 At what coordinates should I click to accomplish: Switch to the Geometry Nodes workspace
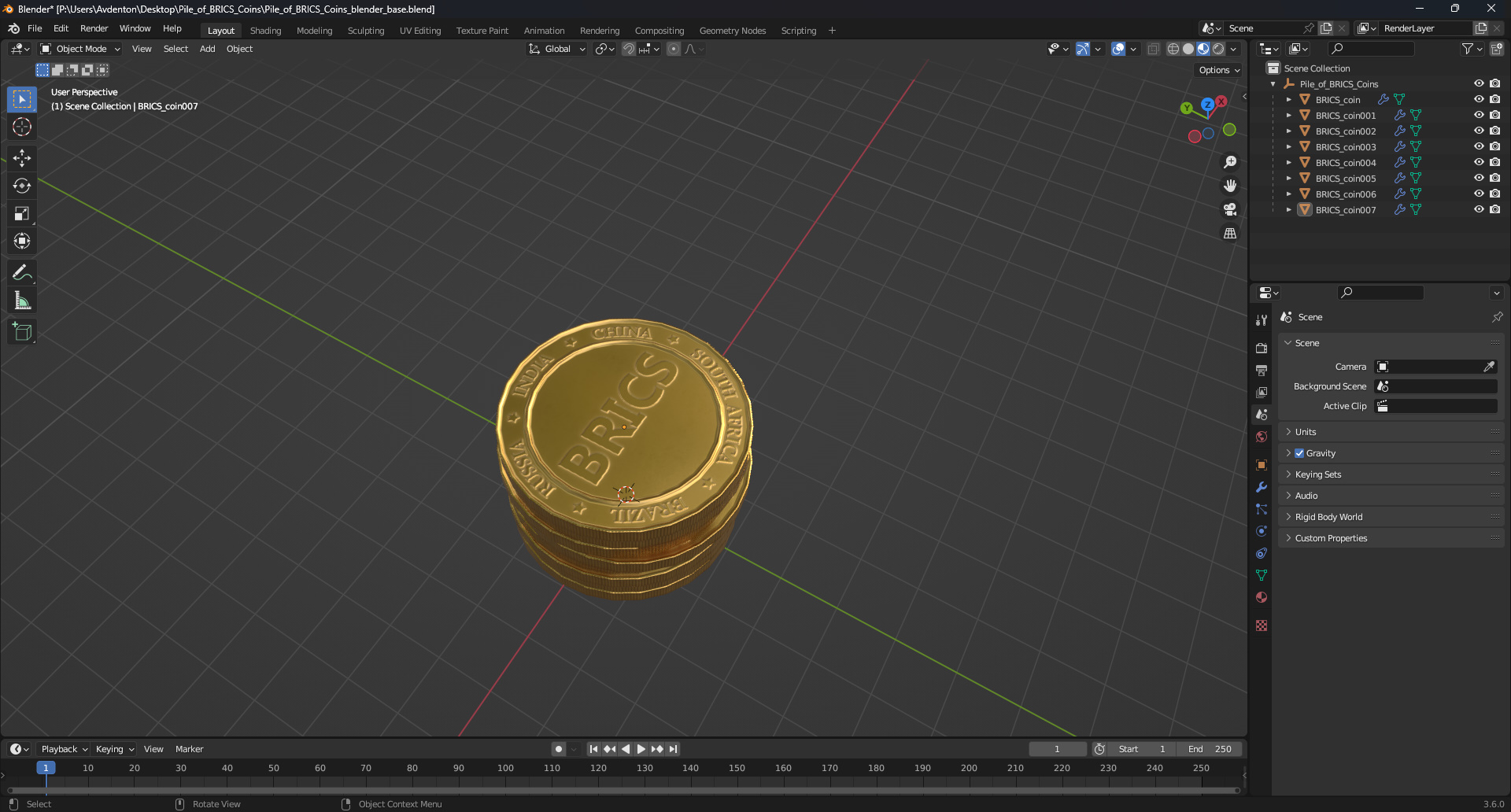pyautogui.click(x=732, y=31)
